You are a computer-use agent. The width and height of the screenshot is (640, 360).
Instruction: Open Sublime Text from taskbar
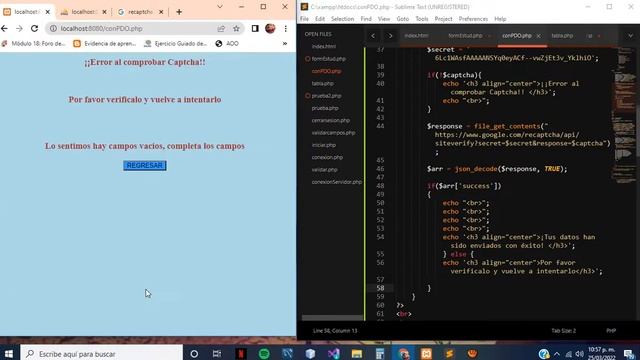click(449, 353)
